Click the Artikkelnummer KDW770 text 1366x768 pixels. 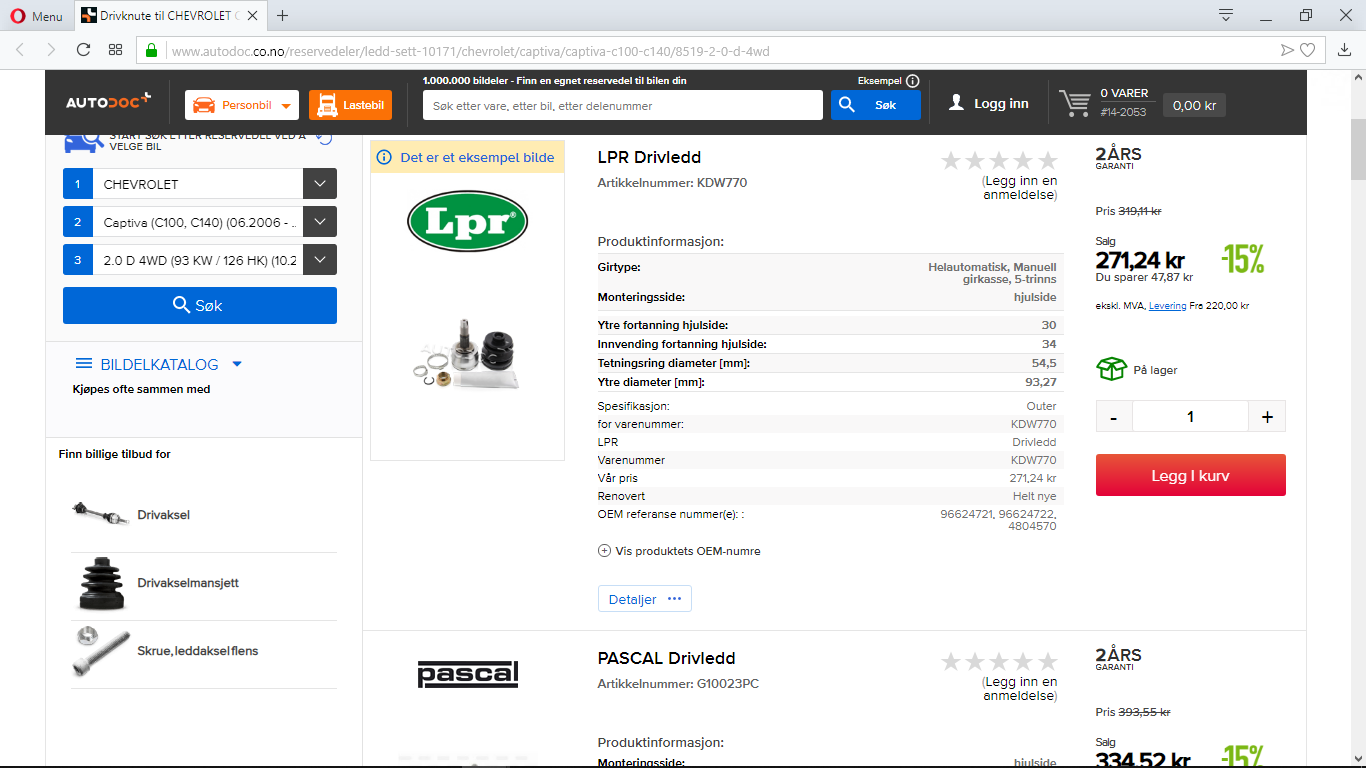pos(672,183)
